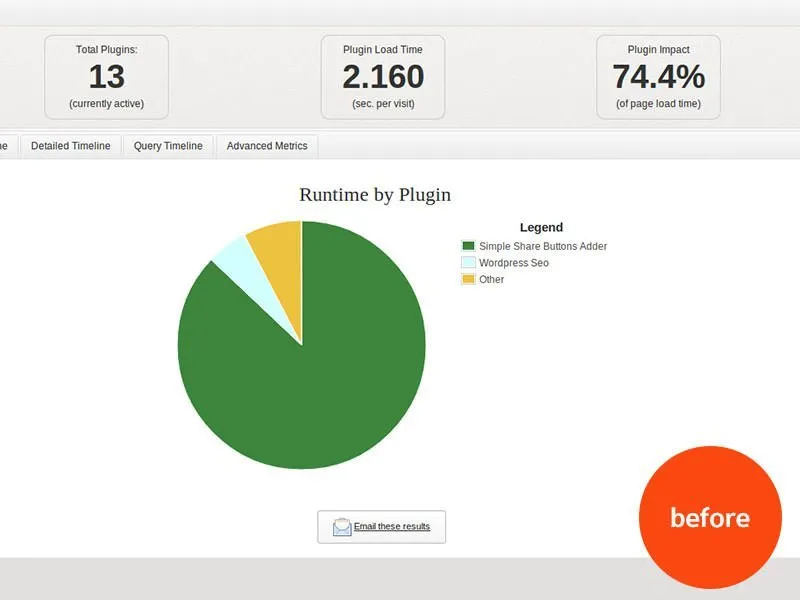Click the Total Plugins 13 stat box
The width and height of the screenshot is (800, 600).
pos(107,77)
